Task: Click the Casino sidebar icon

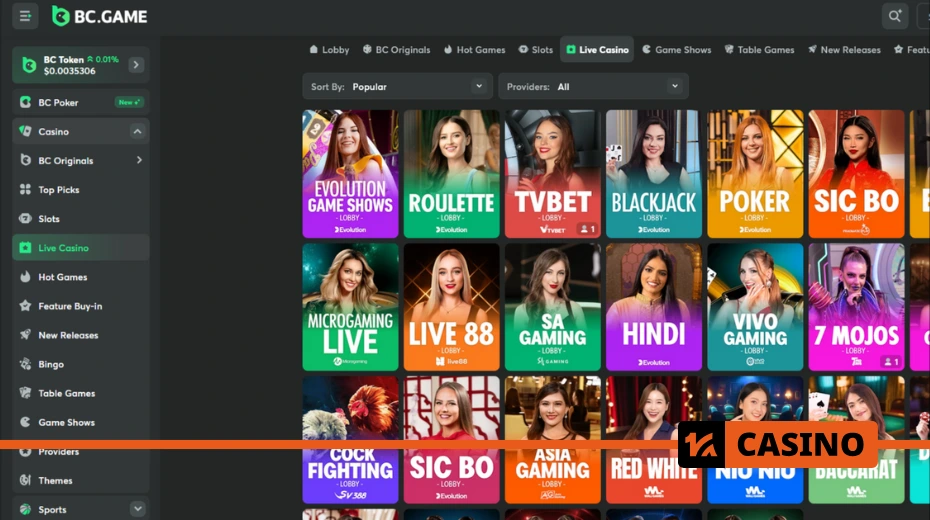Action: (26, 131)
